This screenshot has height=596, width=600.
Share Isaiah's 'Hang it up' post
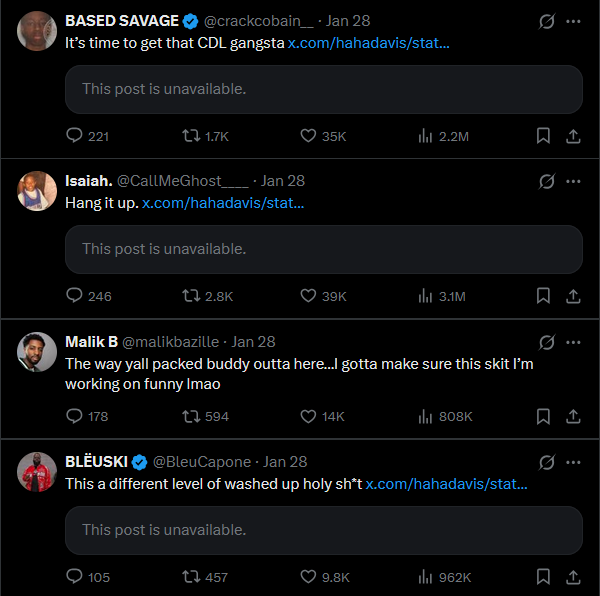(x=573, y=296)
